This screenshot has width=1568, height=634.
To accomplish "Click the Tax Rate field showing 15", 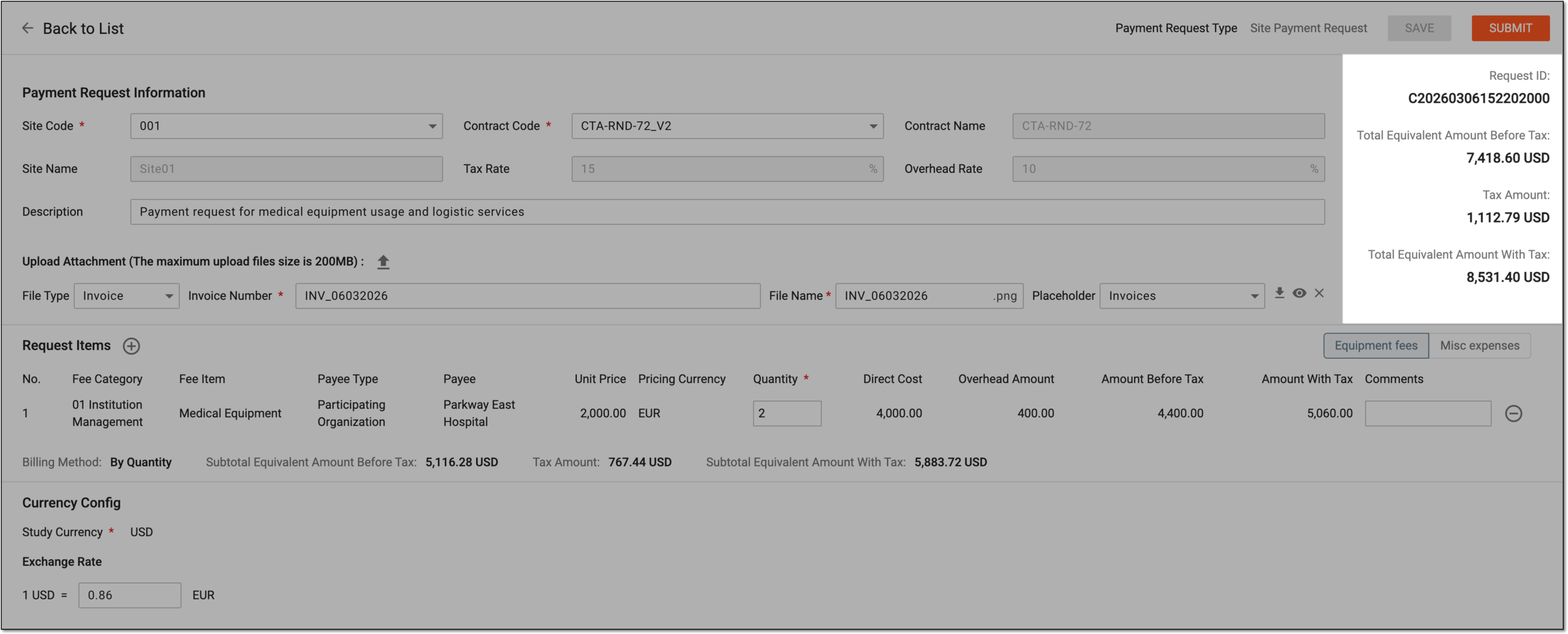I will 728,169.
